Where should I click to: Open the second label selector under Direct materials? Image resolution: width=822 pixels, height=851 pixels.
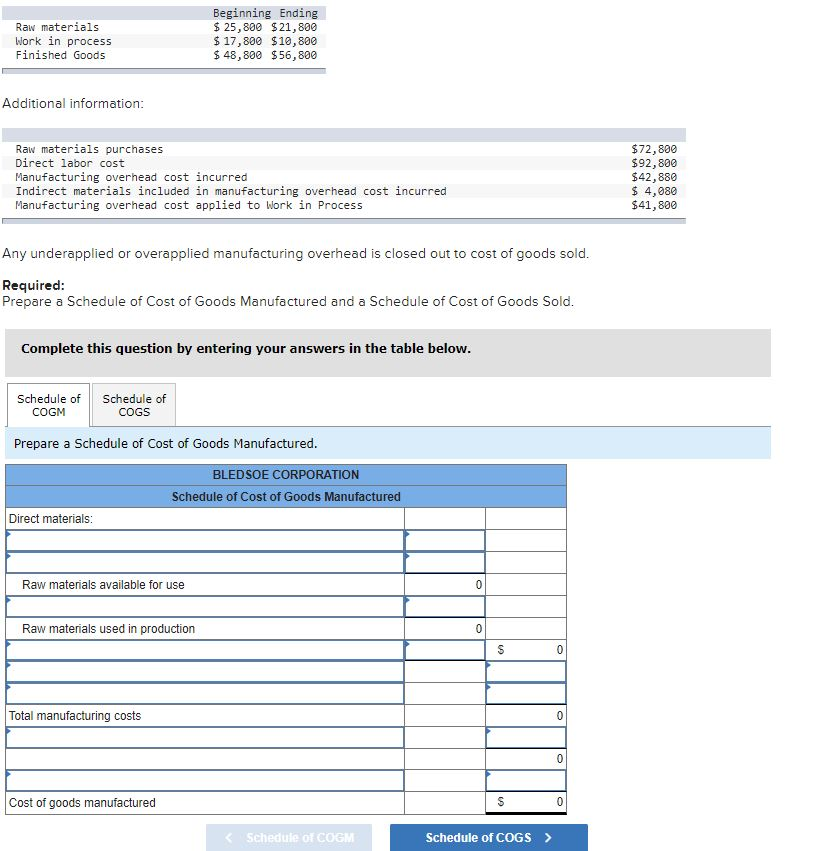200,563
